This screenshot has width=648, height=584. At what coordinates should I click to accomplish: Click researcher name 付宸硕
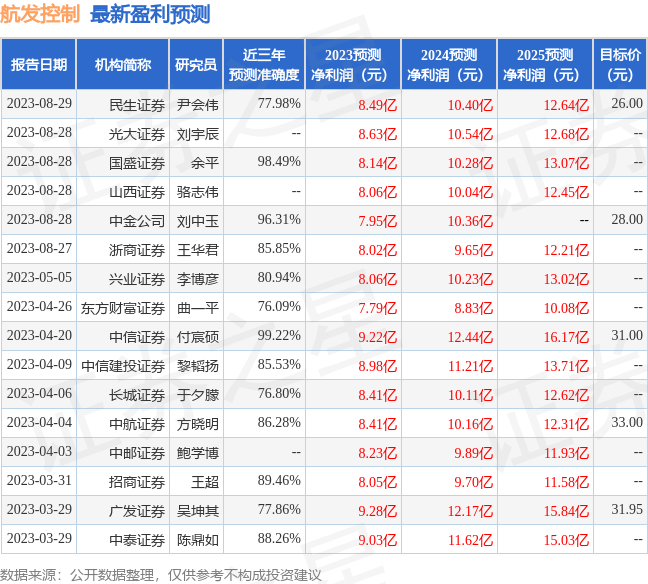[198, 337]
